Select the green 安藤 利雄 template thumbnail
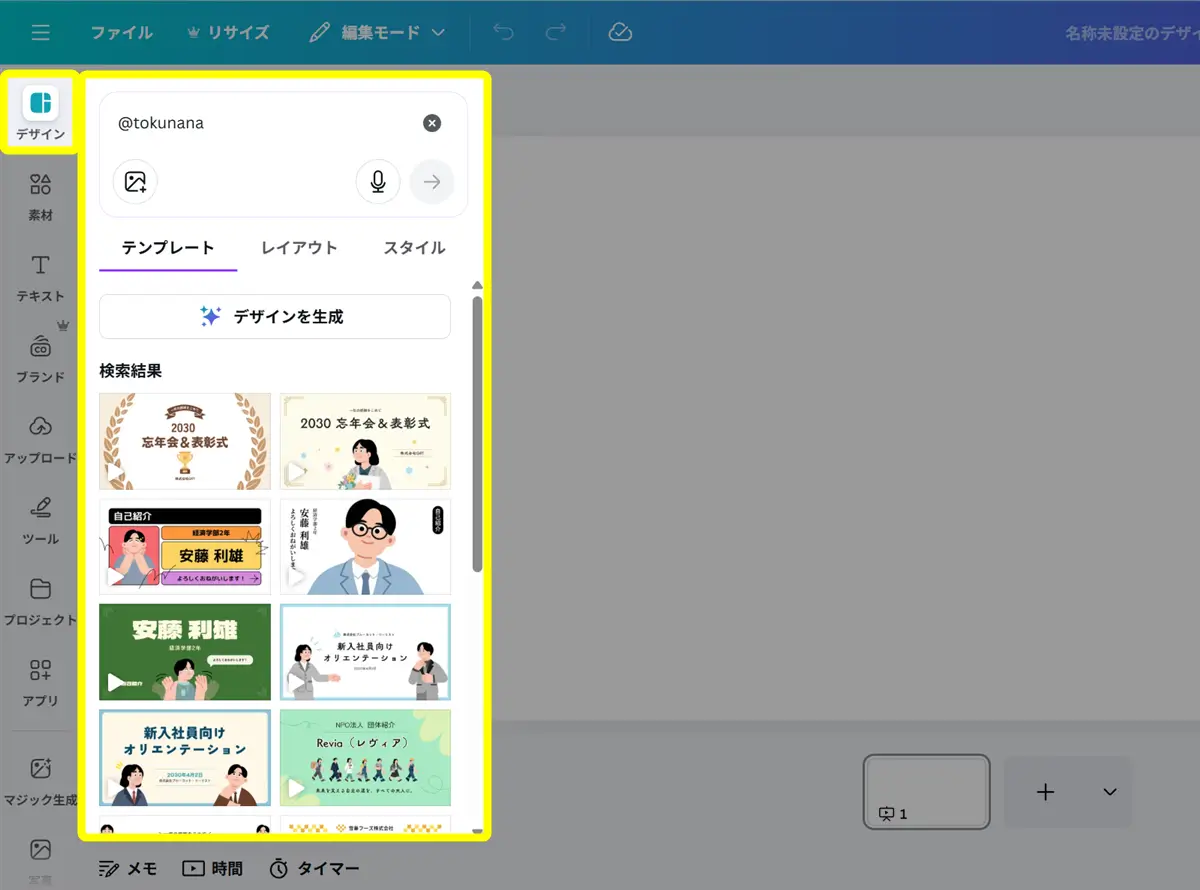The image size is (1200, 890). coord(185,651)
